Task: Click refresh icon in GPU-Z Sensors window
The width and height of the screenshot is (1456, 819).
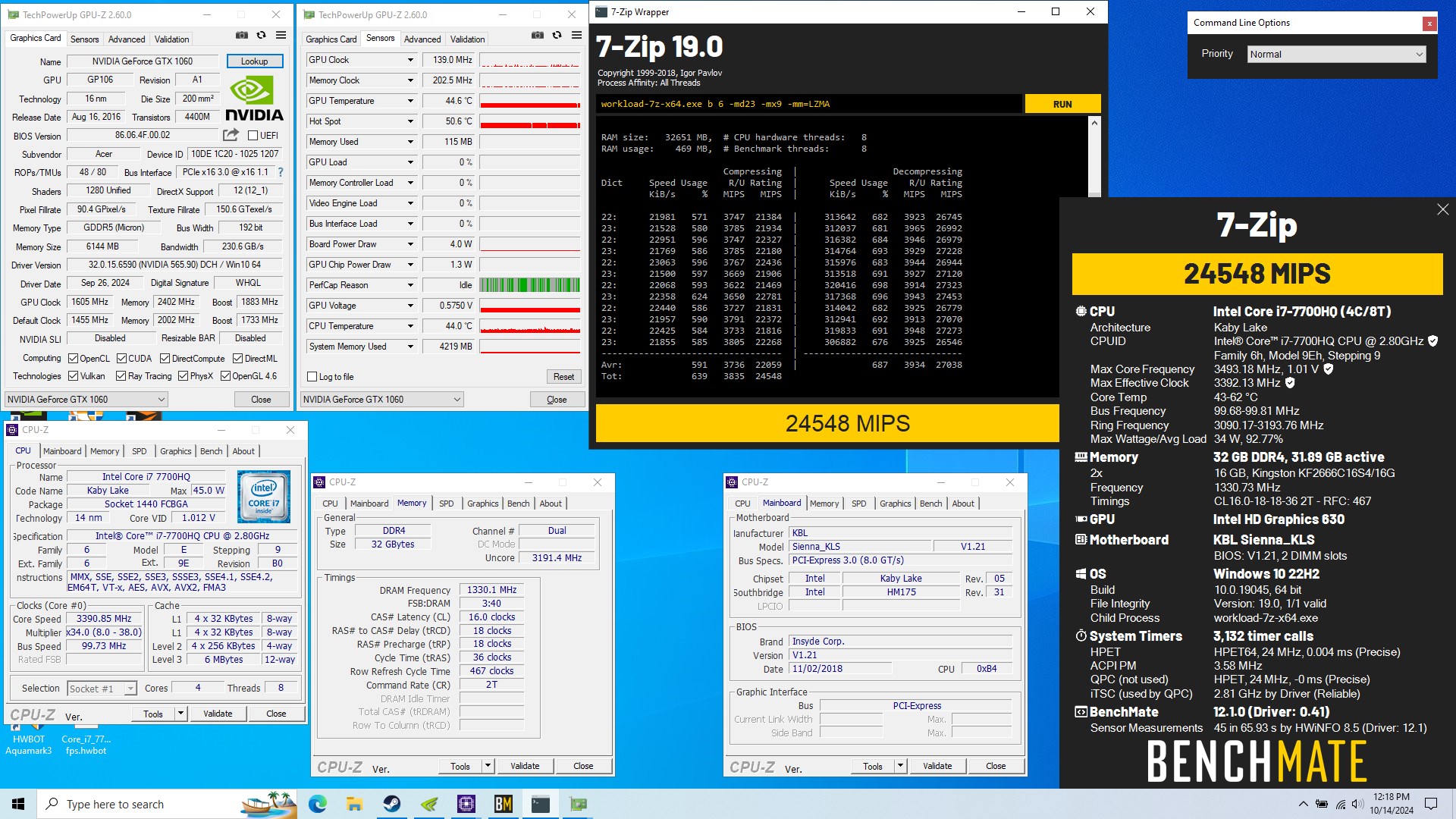Action: pyautogui.click(x=557, y=36)
